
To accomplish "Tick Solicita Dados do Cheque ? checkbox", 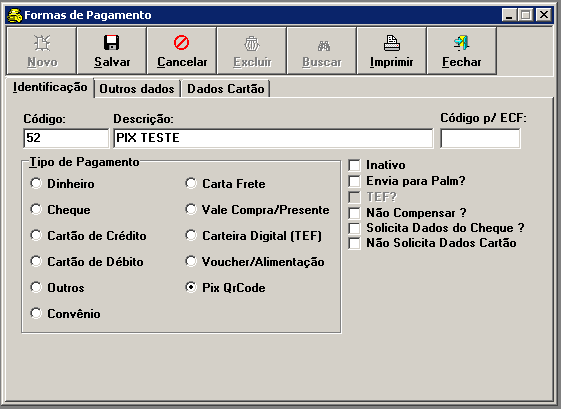I will click(x=354, y=228).
